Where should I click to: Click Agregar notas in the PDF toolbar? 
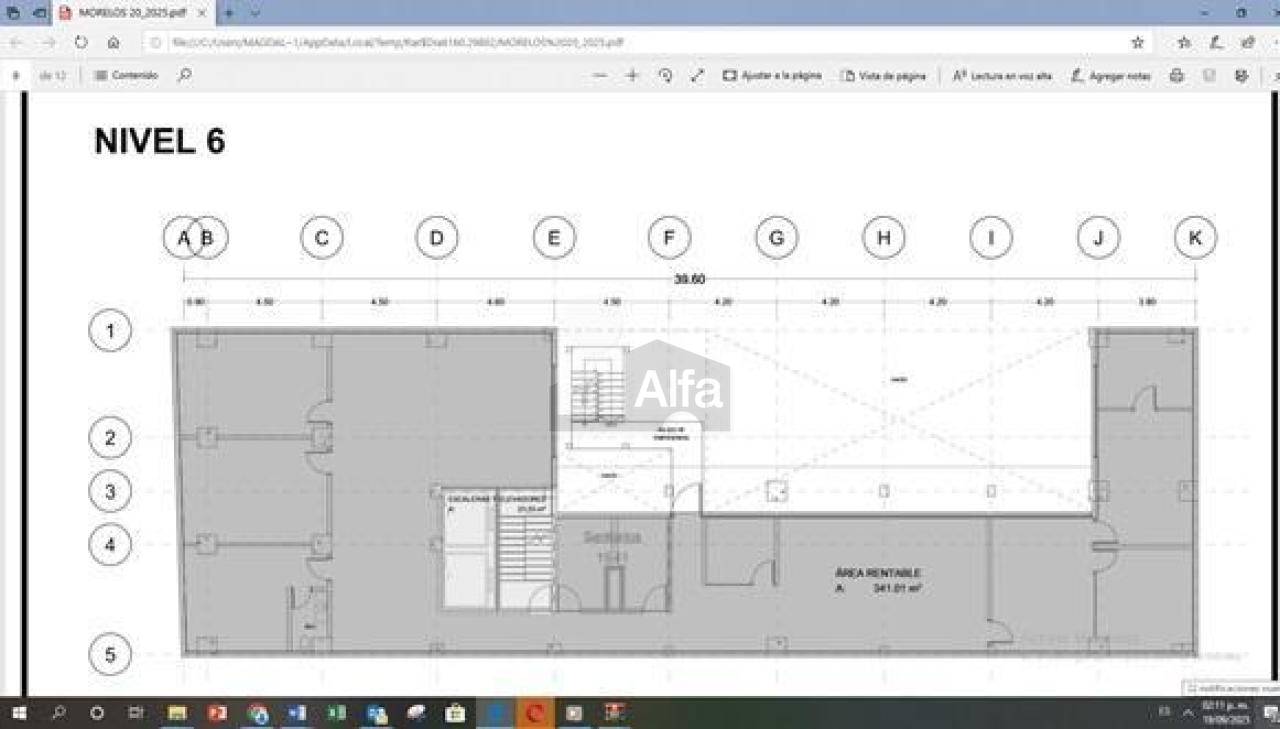pos(1111,76)
